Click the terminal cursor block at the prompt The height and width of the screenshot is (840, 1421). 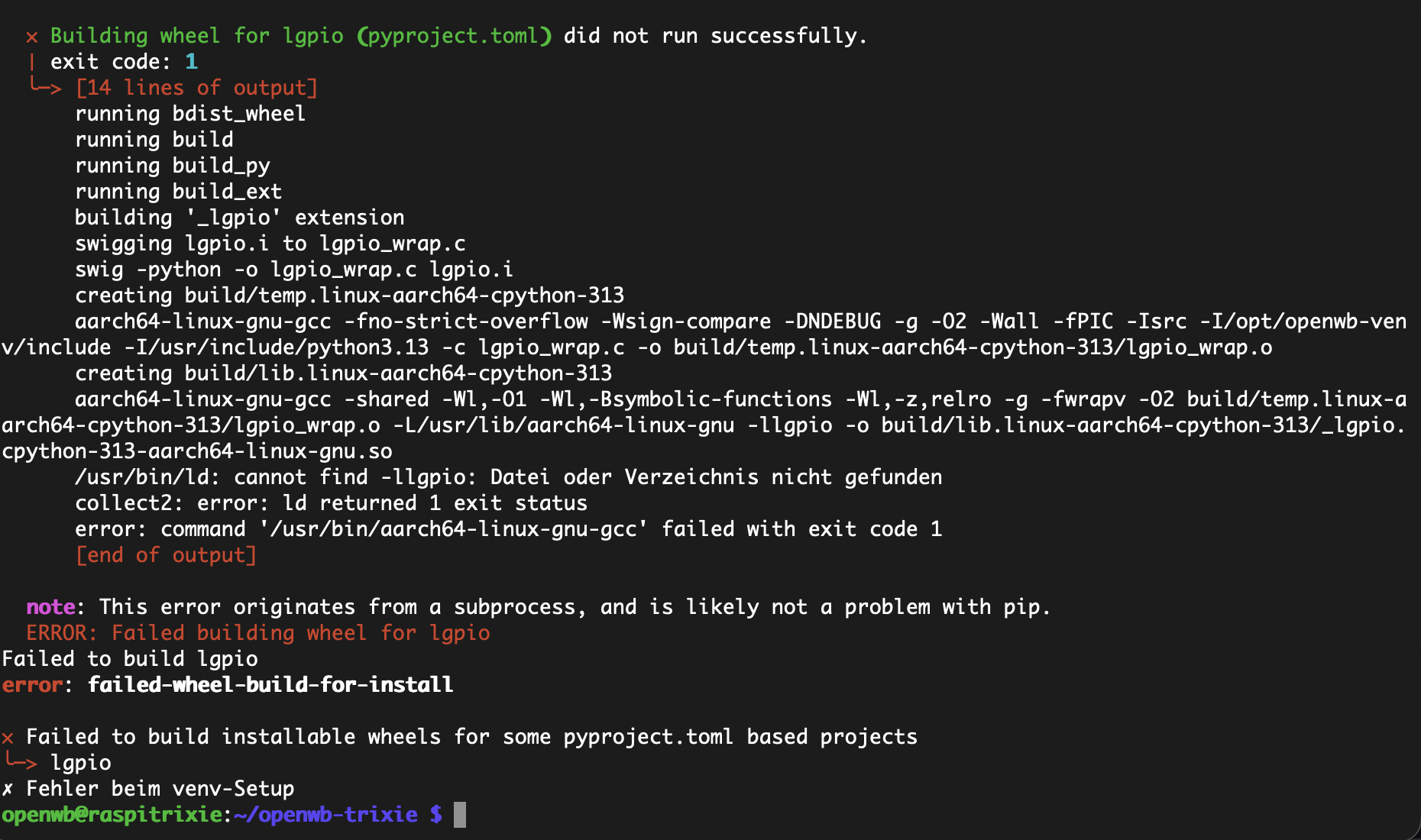click(x=460, y=815)
